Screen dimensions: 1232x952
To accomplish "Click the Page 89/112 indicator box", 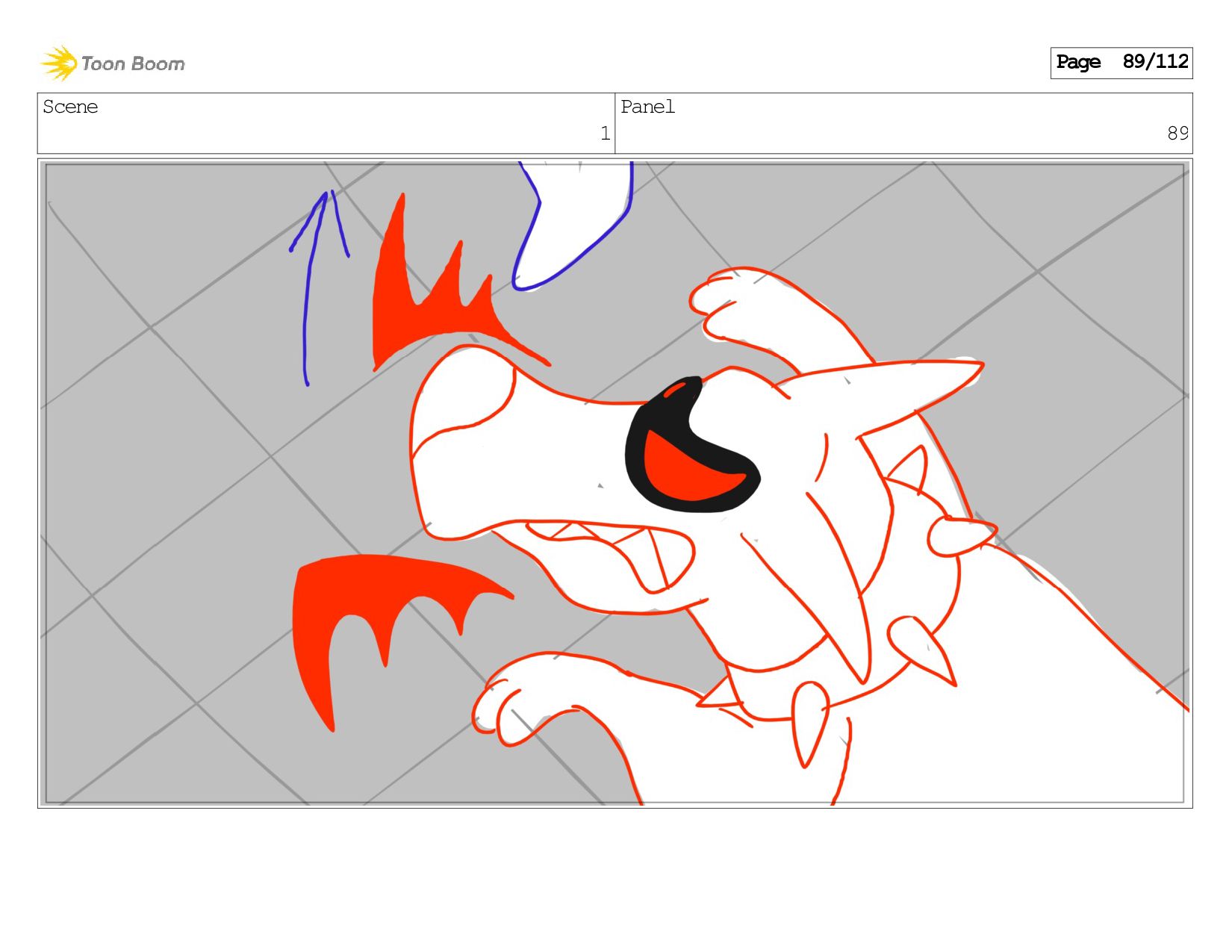I will [x=1121, y=63].
